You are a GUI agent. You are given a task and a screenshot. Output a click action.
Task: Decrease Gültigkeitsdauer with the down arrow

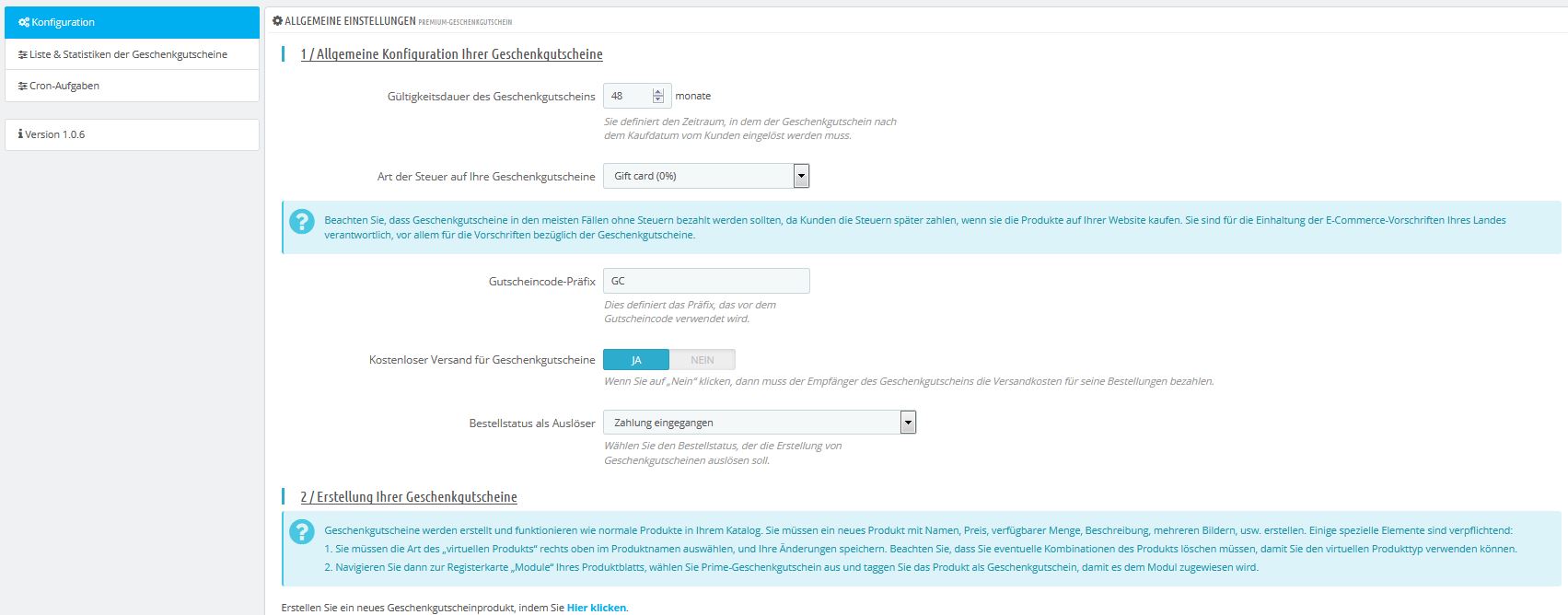click(x=657, y=99)
